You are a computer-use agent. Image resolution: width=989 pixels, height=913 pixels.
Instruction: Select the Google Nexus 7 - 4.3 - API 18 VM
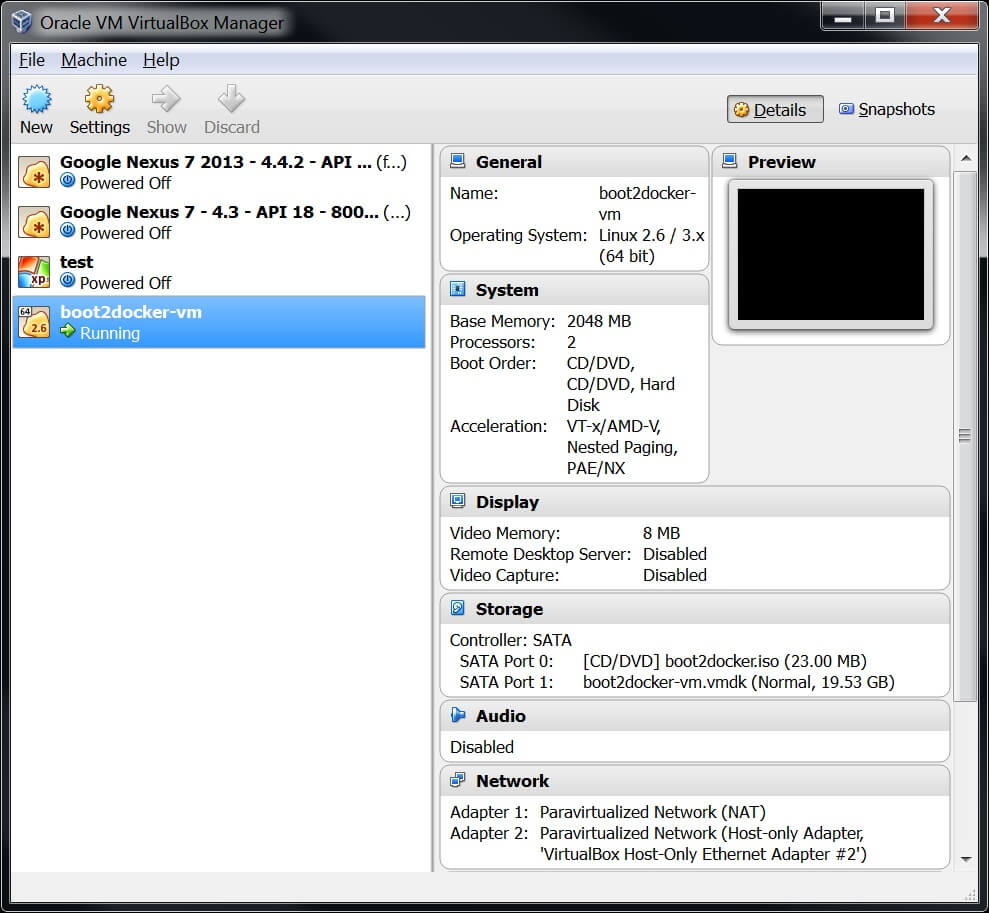click(x=219, y=222)
